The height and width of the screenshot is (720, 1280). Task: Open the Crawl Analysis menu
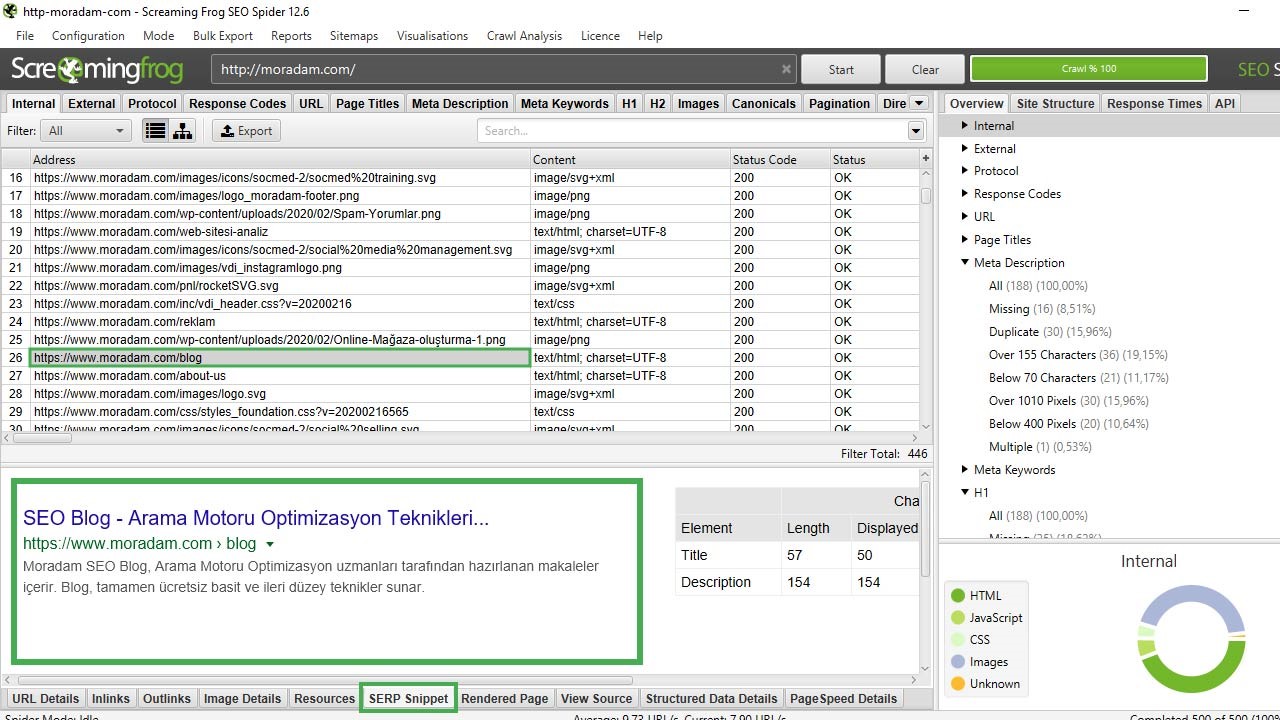point(524,36)
